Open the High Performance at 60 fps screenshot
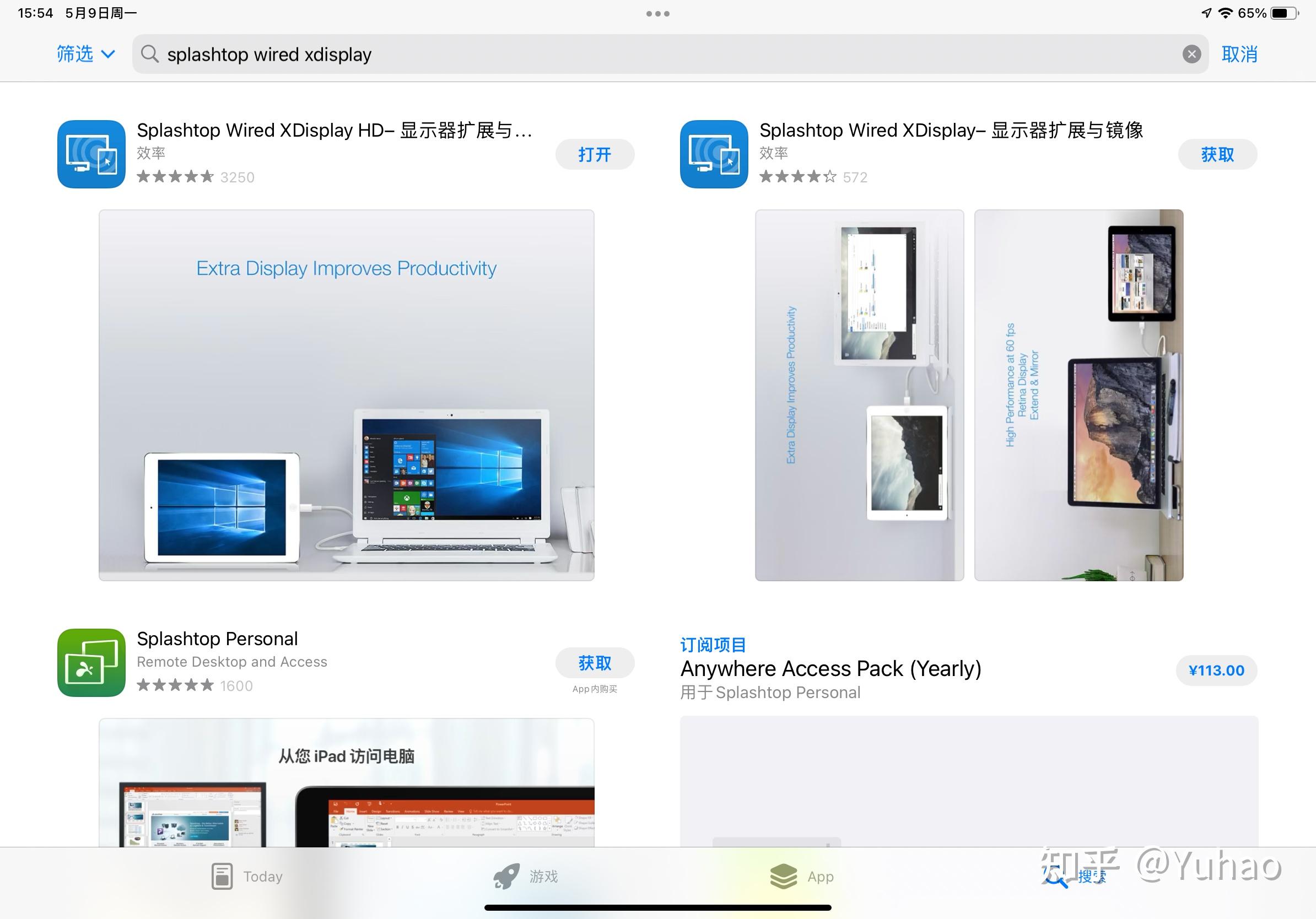Screen dimensions: 1316x919 coord(1078,394)
